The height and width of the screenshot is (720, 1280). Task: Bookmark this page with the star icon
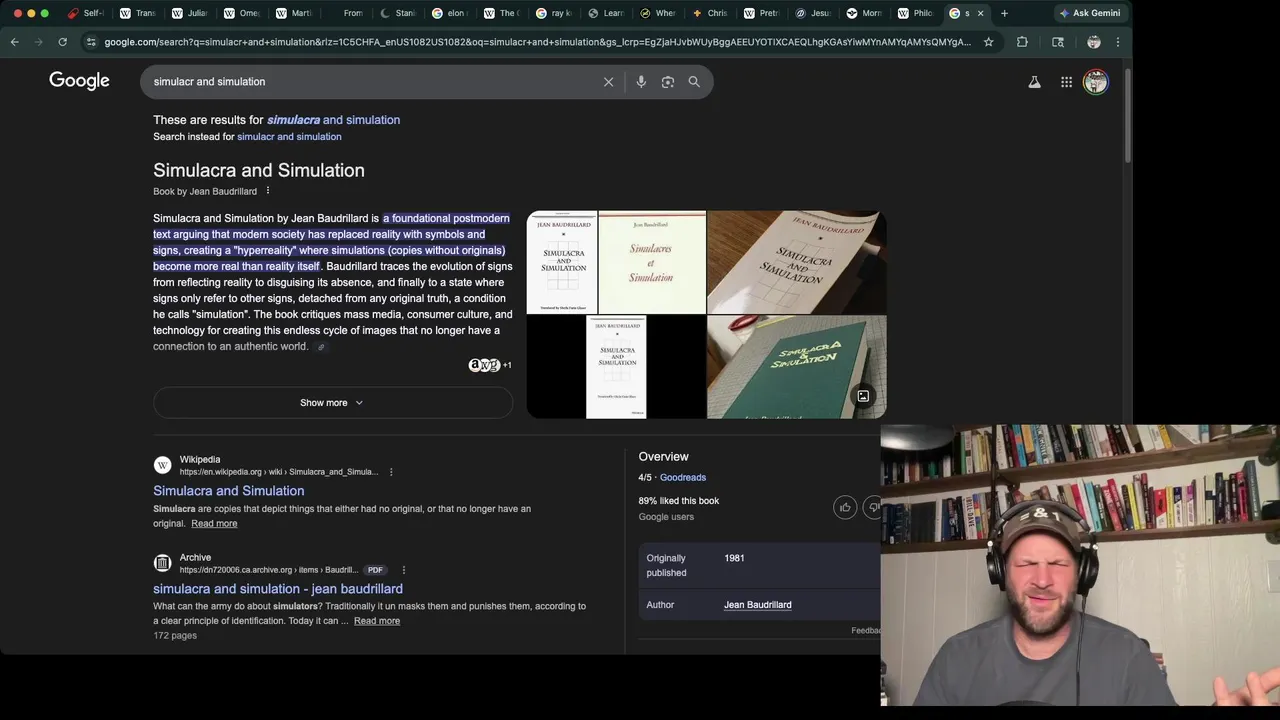pyautogui.click(x=988, y=42)
